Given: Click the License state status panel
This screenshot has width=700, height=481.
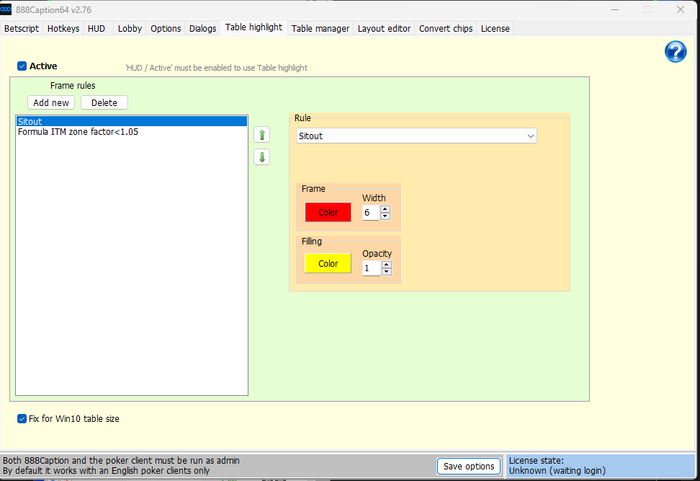Looking at the screenshot, I should click(600, 465).
